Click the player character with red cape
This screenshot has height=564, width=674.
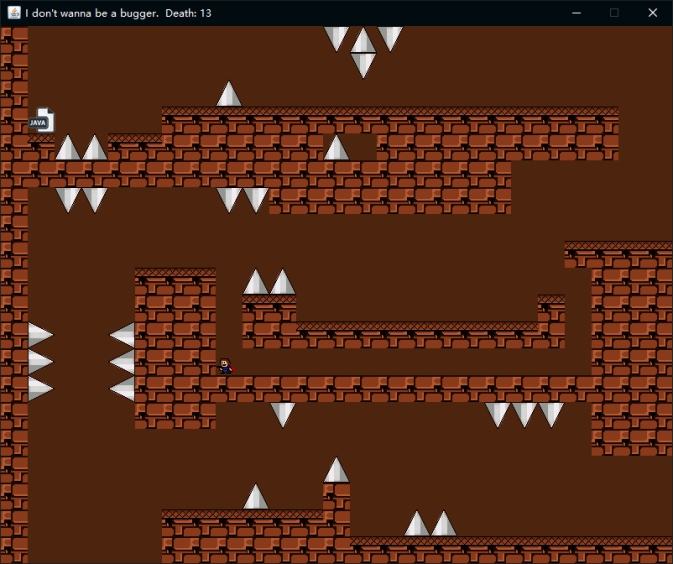click(x=226, y=366)
